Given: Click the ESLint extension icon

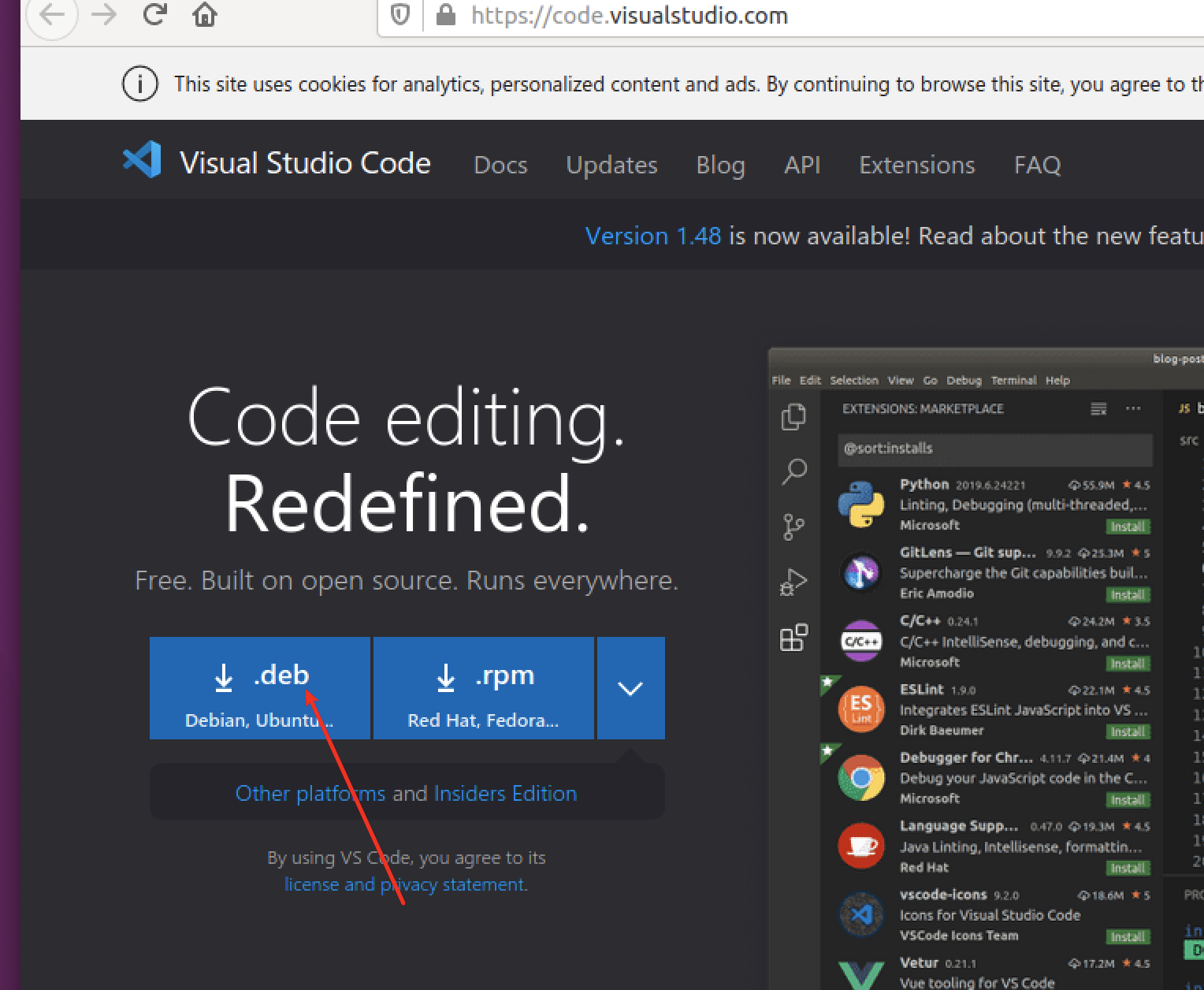Looking at the screenshot, I should [861, 709].
